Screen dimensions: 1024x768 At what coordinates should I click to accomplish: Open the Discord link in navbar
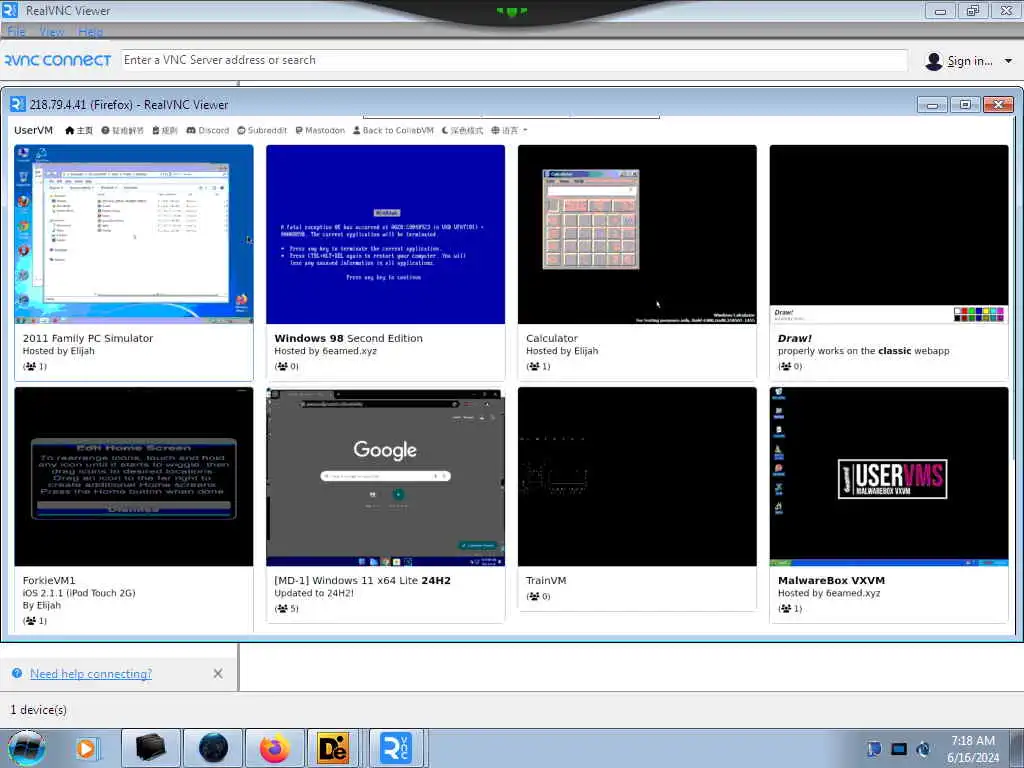(x=208, y=131)
